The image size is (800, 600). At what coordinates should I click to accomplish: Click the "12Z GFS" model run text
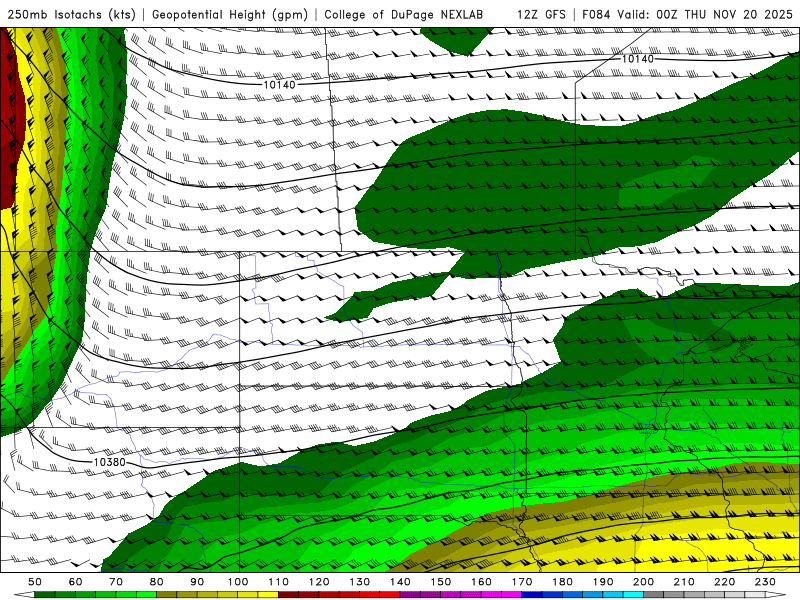click(541, 14)
